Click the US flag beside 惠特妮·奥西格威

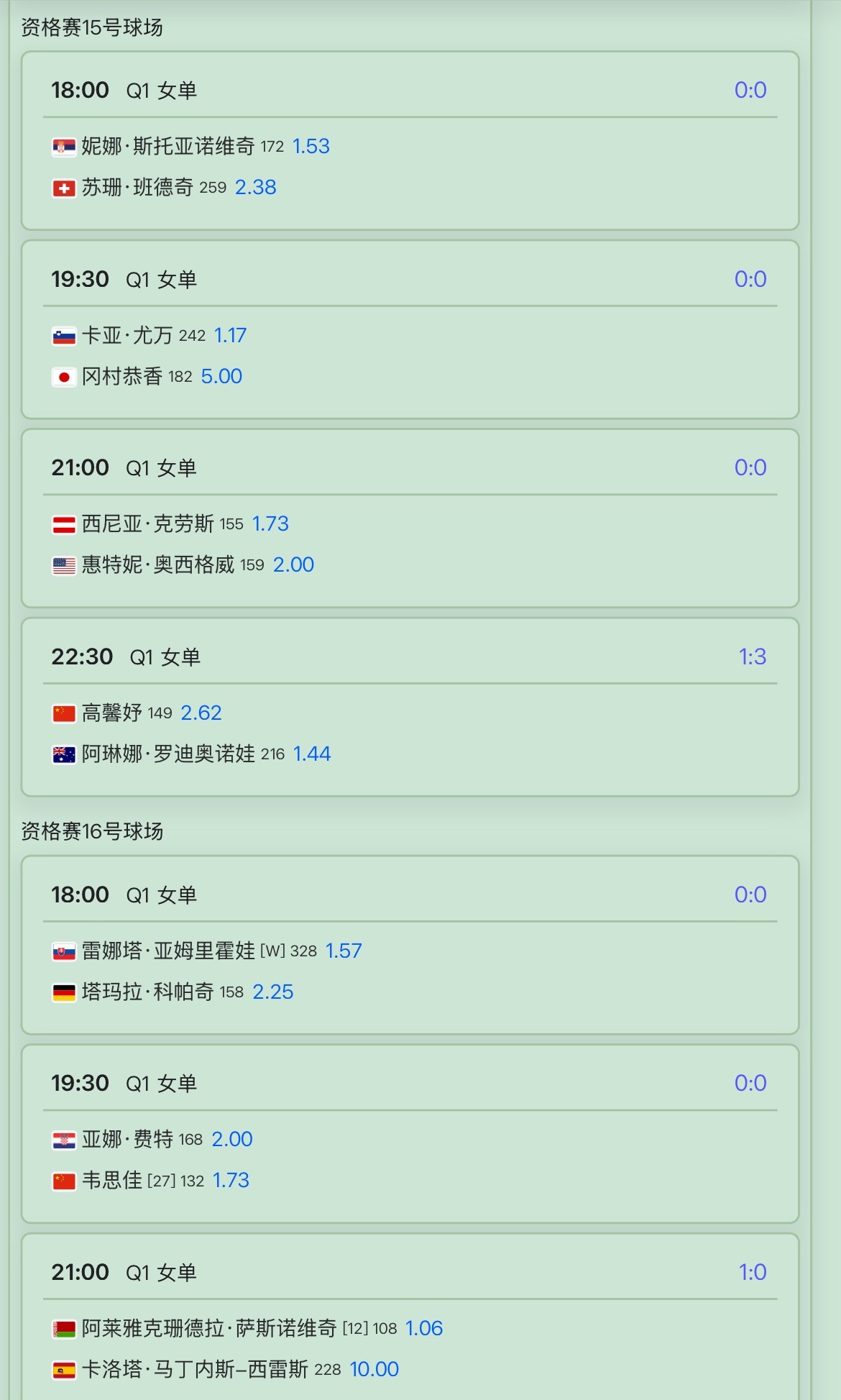tap(64, 566)
